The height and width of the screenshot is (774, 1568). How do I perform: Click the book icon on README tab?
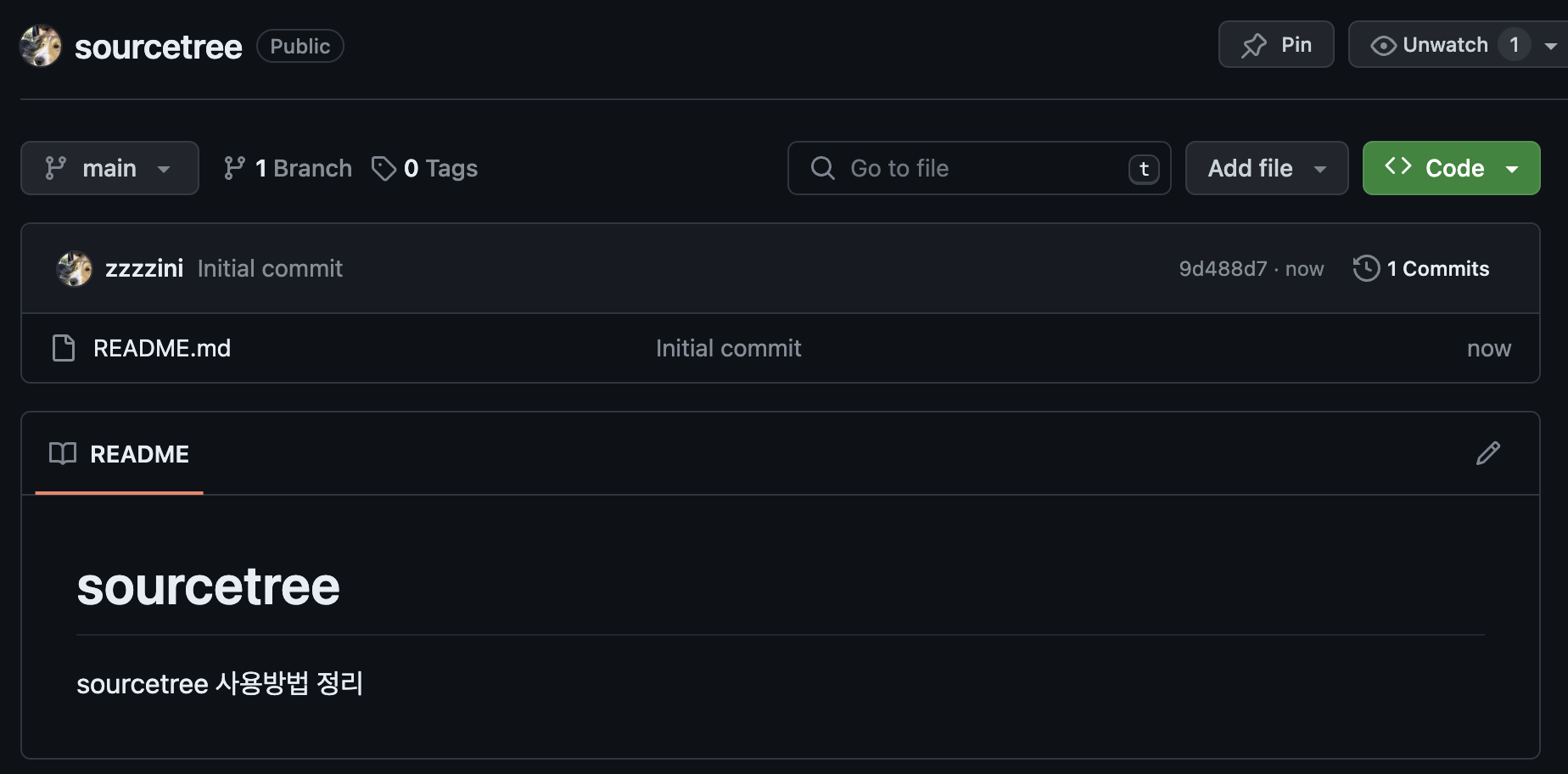[63, 453]
